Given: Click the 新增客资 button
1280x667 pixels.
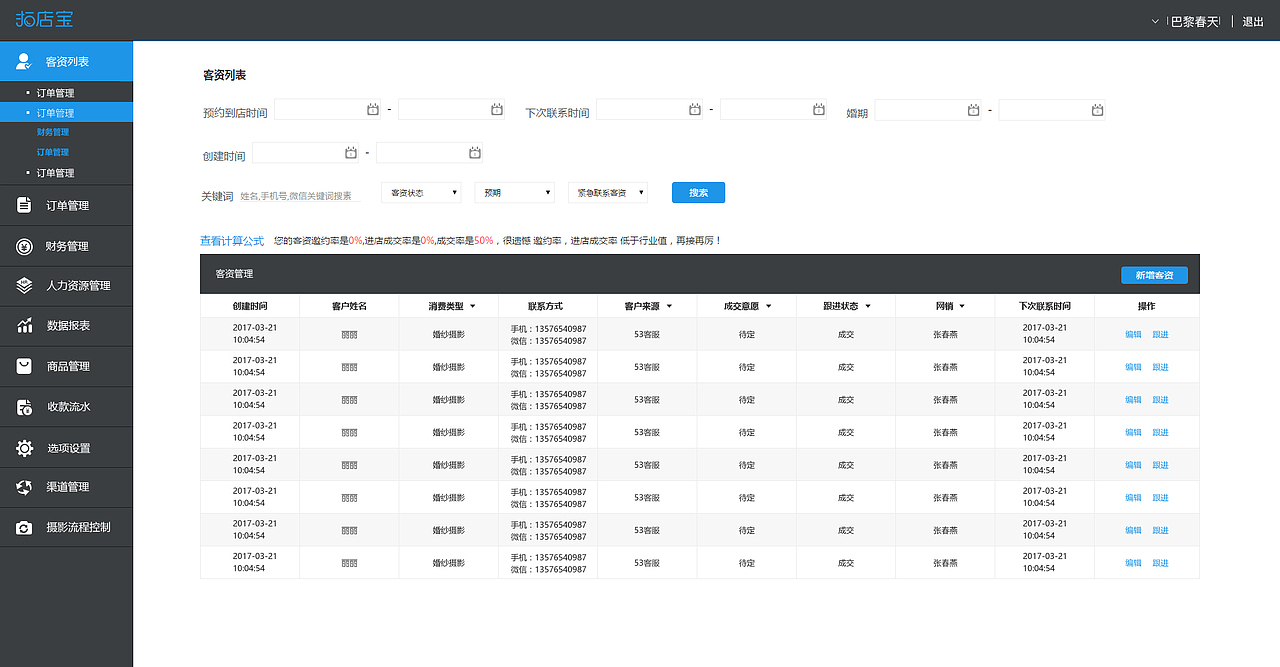Looking at the screenshot, I should 1154,275.
